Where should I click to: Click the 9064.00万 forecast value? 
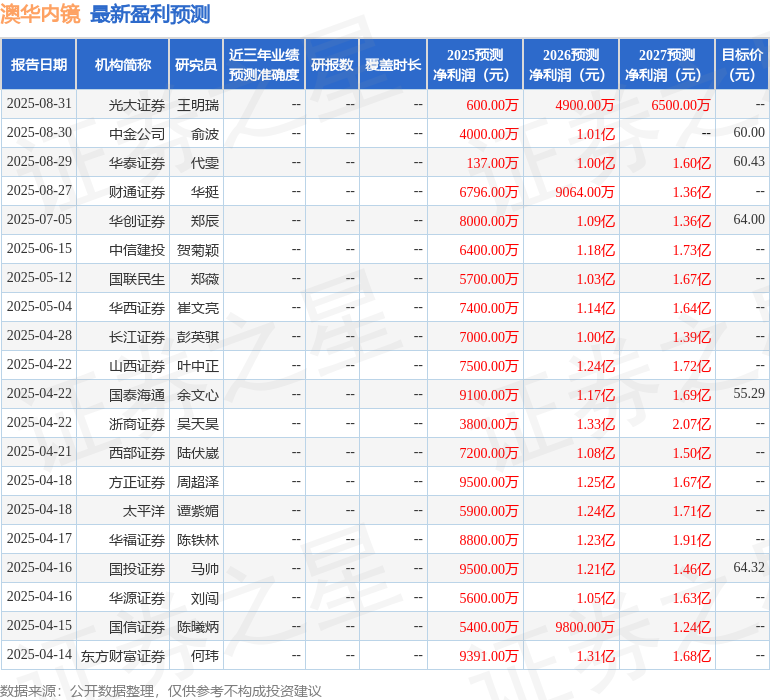click(x=585, y=192)
